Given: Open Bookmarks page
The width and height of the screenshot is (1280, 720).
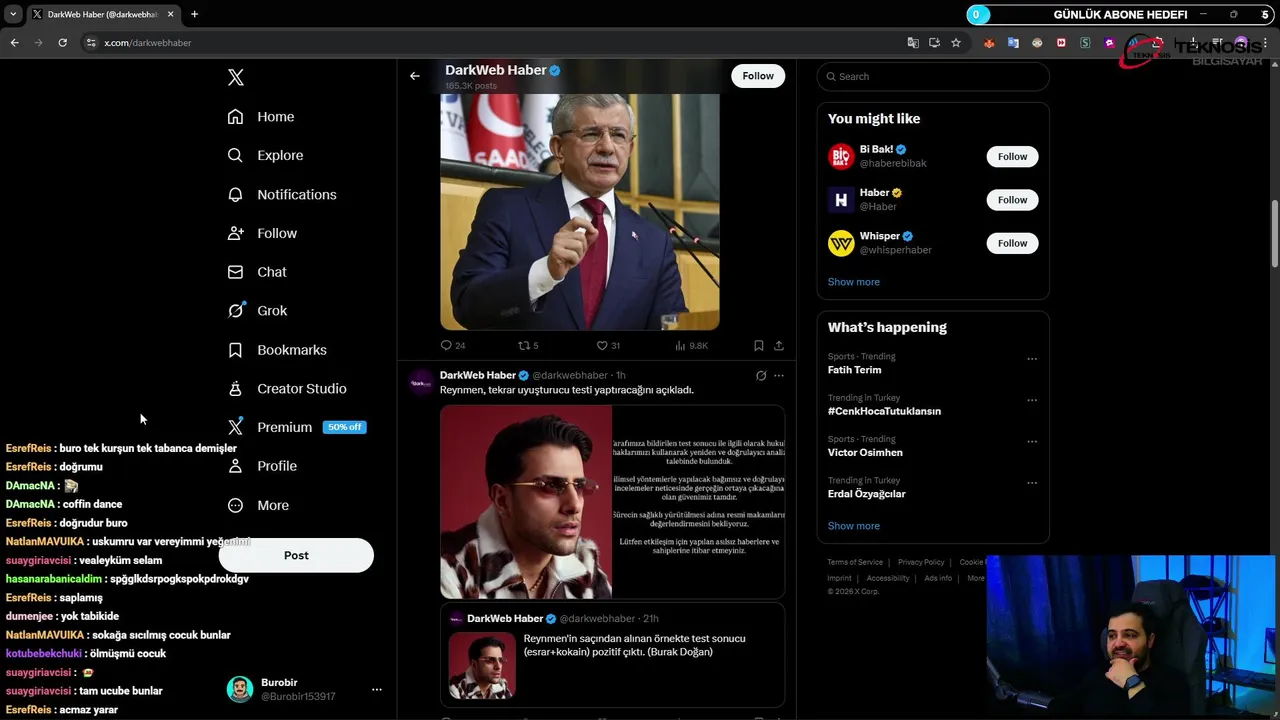Looking at the screenshot, I should point(277,350).
